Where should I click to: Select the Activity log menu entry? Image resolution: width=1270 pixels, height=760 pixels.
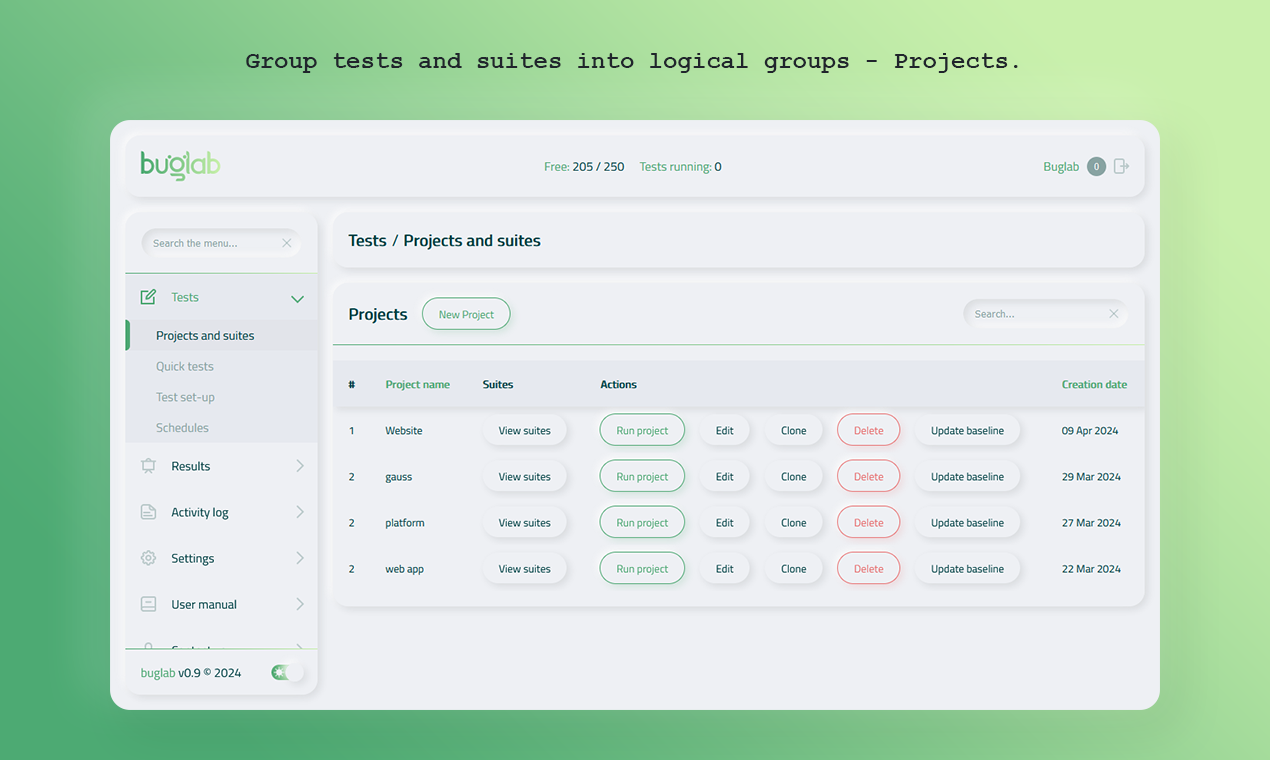point(221,512)
